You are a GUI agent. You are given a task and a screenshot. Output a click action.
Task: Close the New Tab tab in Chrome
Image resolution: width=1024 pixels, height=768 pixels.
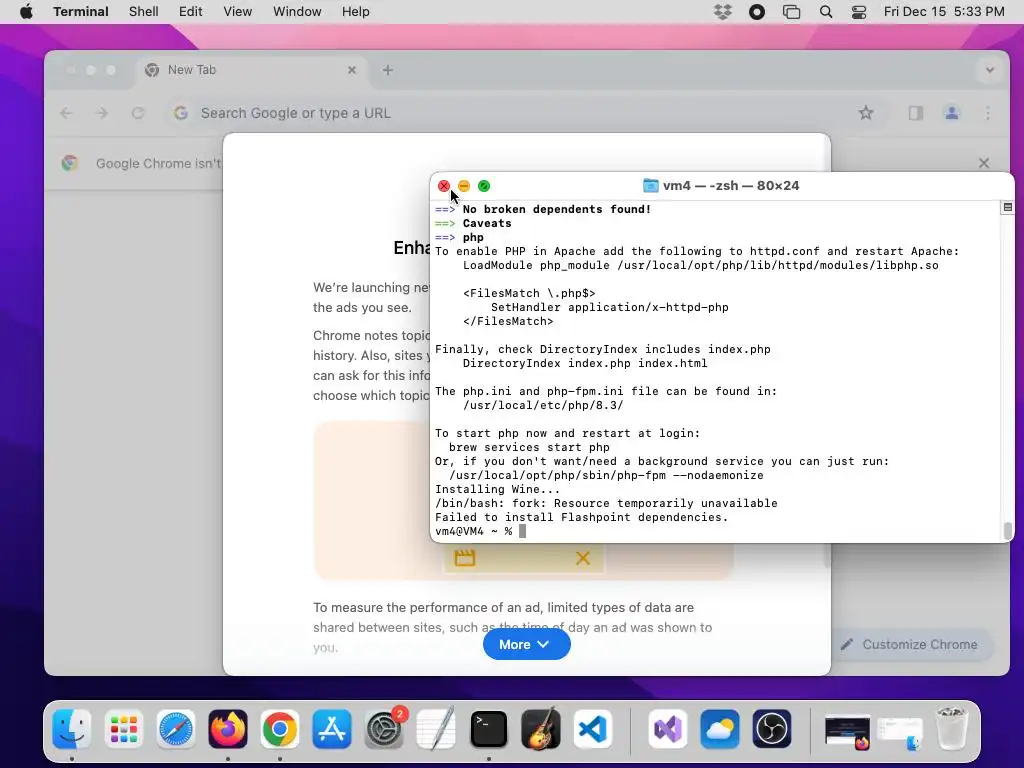352,70
